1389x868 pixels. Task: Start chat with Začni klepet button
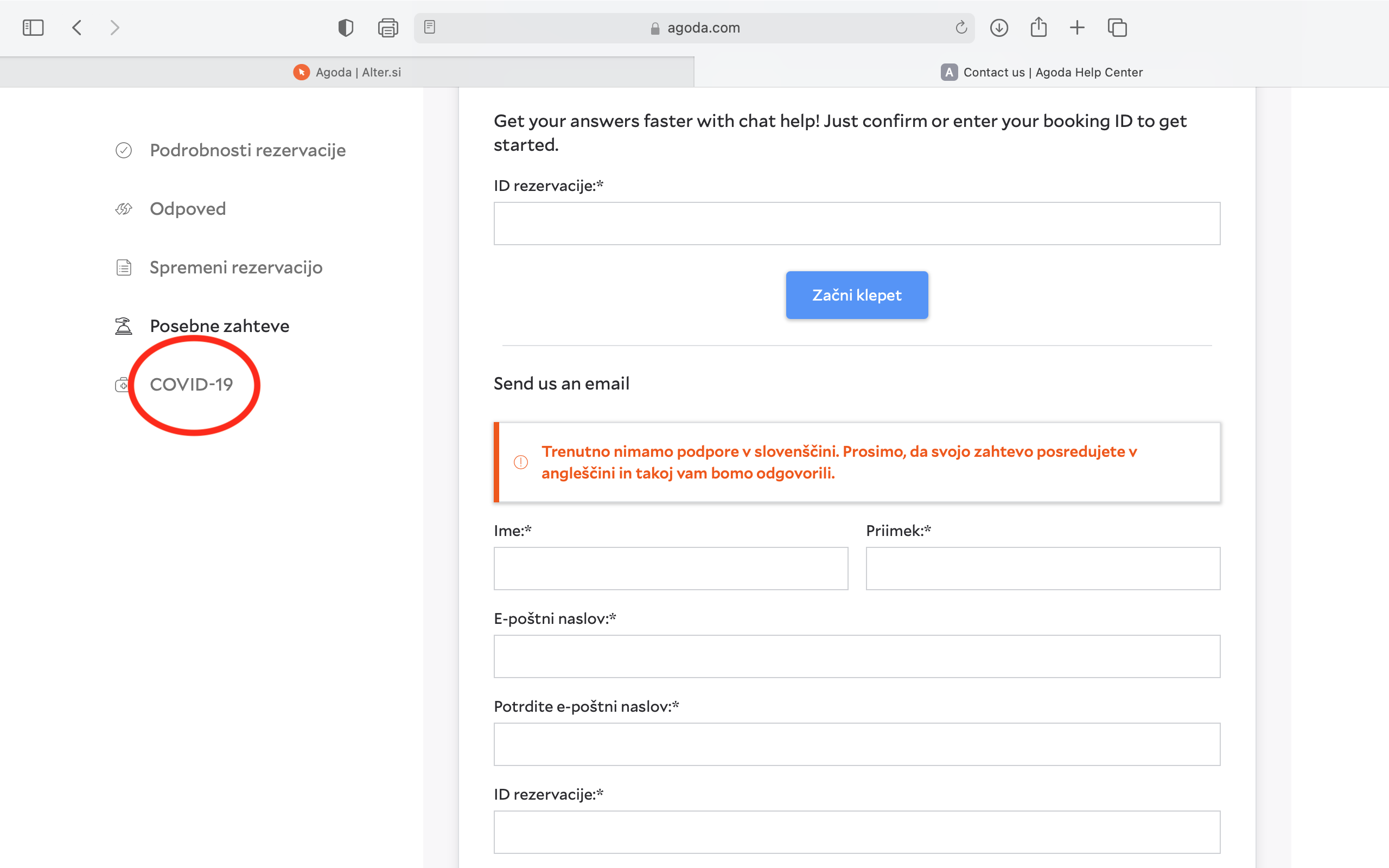click(x=857, y=295)
